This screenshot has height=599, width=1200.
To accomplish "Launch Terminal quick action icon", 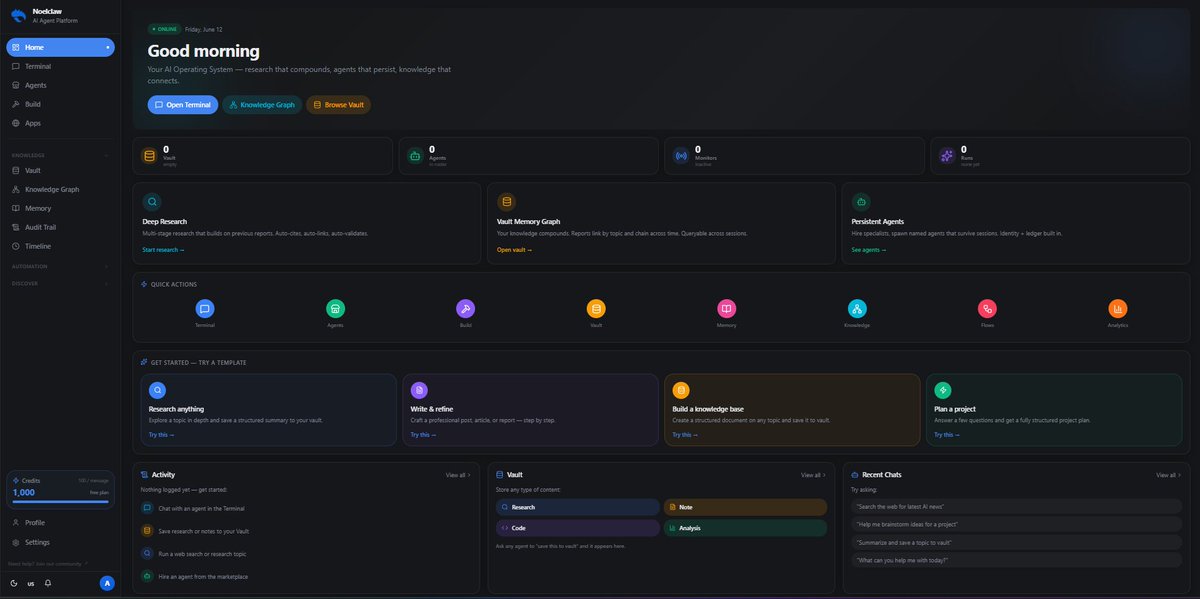I will (205, 309).
